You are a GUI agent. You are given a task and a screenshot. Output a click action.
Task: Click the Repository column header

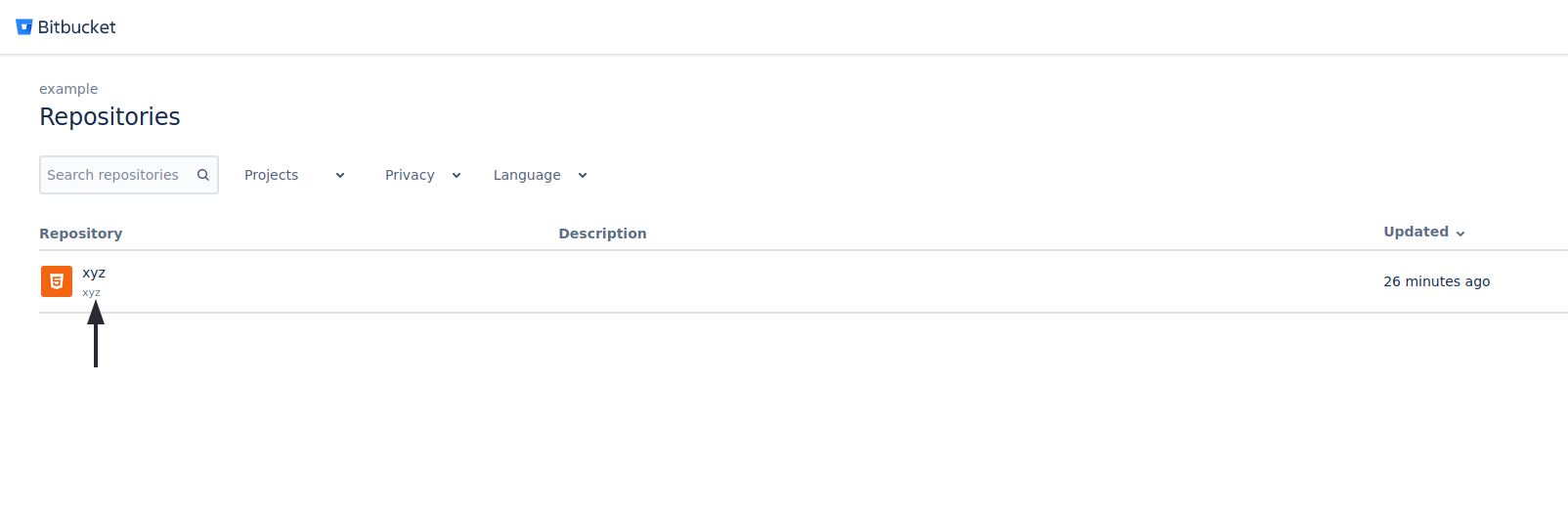point(81,234)
